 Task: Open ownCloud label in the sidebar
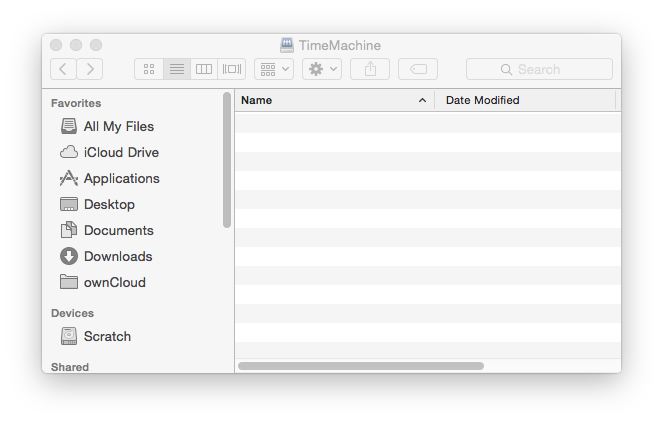pyautogui.click(x=115, y=283)
